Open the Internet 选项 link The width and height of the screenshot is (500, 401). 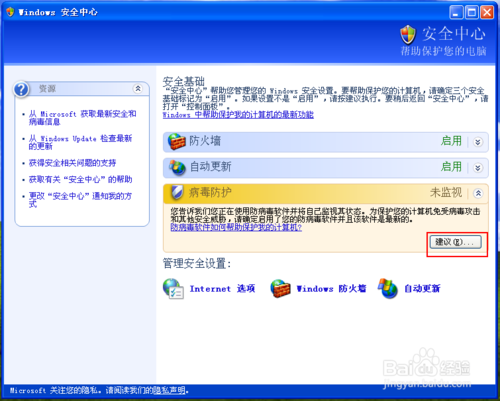click(222, 289)
